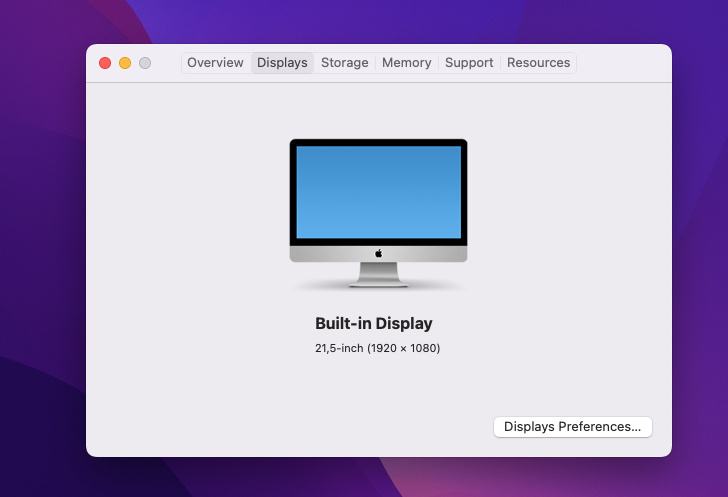Click the Apple logo on the iMac
728x497 pixels.
click(x=379, y=253)
